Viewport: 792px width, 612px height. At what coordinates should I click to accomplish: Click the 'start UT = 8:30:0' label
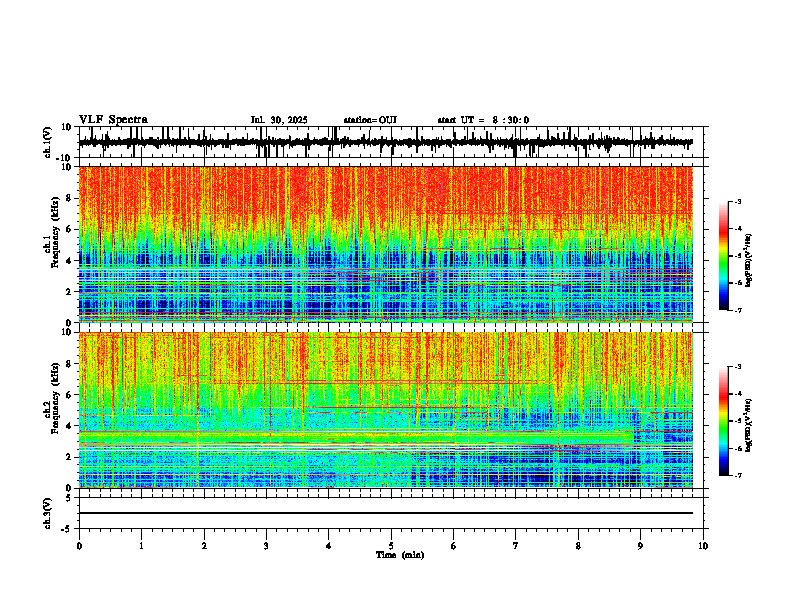tap(483, 120)
